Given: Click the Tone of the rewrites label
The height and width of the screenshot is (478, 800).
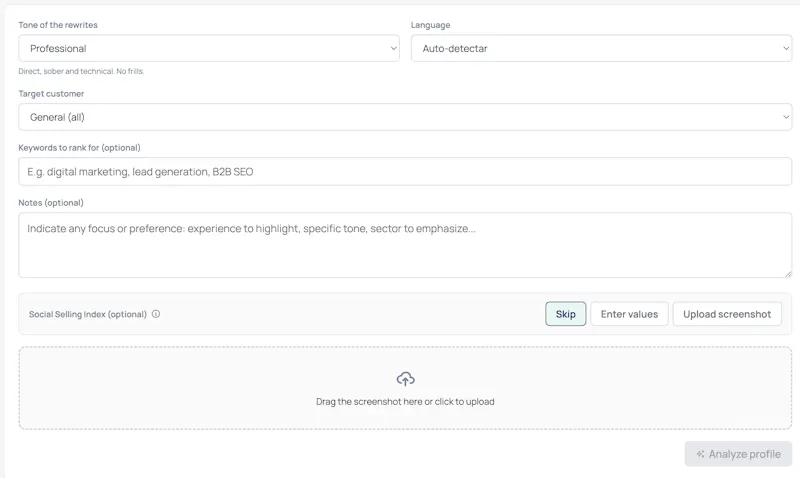Looking at the screenshot, I should (58, 25).
